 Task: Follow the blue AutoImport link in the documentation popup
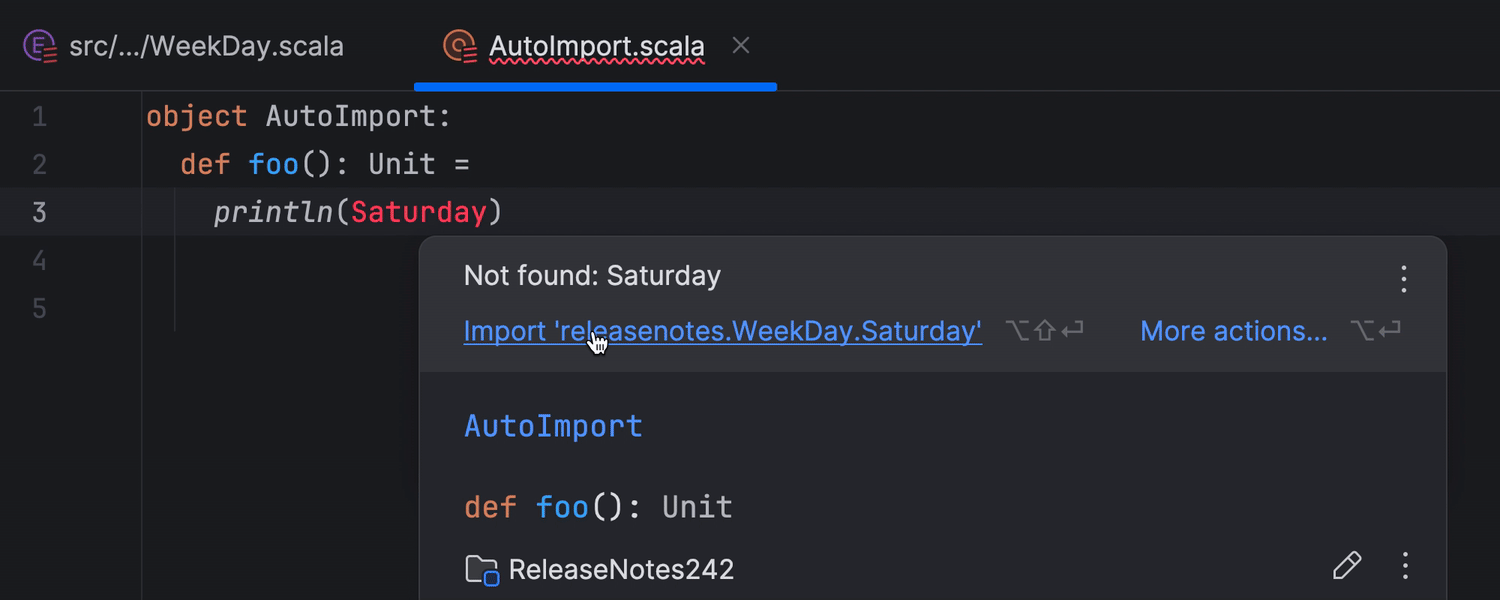(553, 426)
